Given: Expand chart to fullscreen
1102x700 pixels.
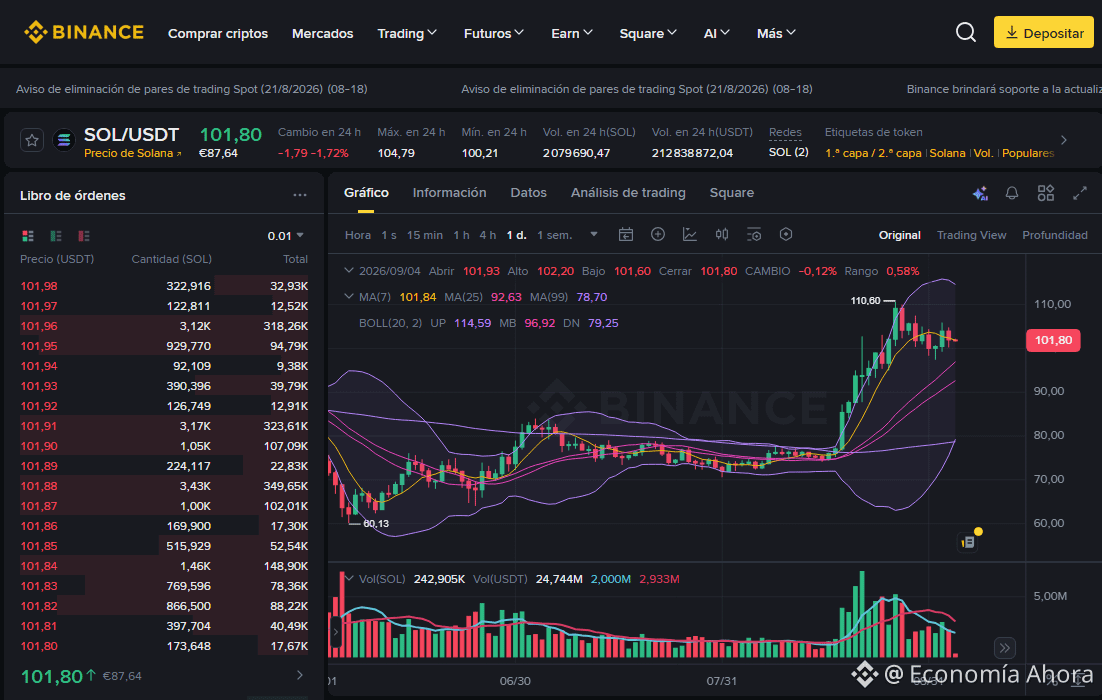Looking at the screenshot, I should pyautogui.click(x=1080, y=193).
